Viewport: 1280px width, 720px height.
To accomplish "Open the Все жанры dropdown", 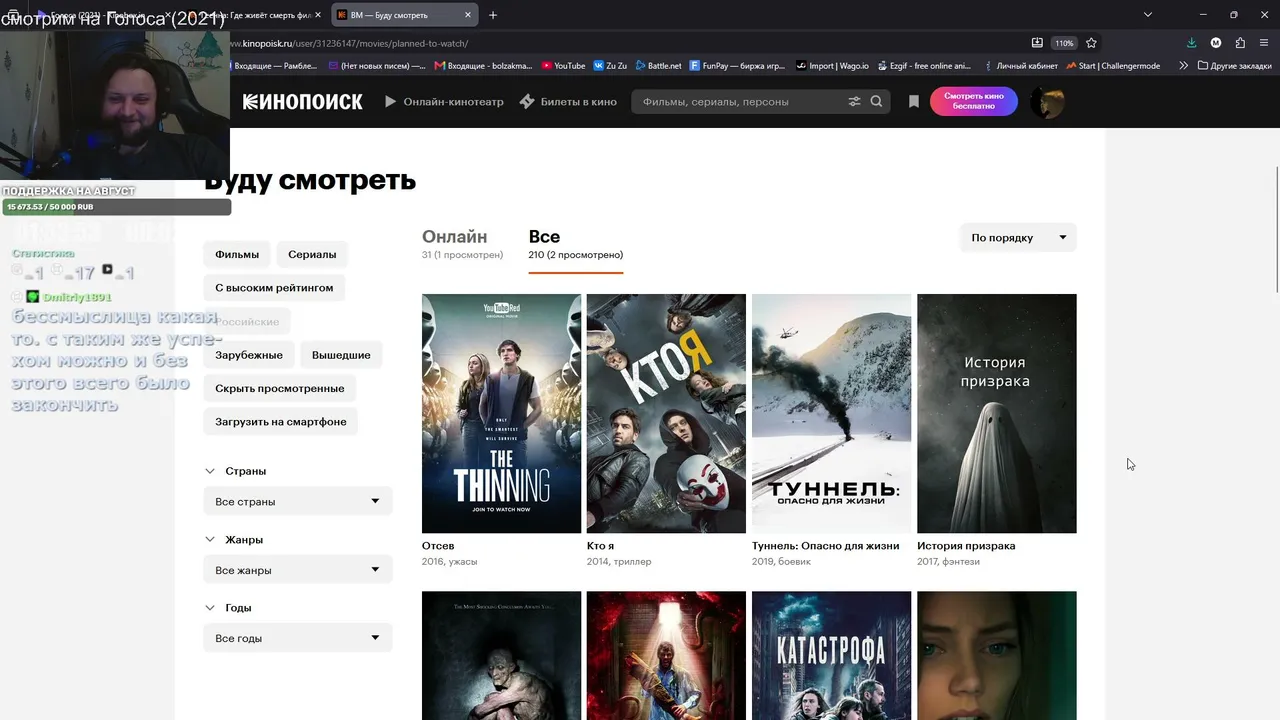I will pyautogui.click(x=298, y=570).
